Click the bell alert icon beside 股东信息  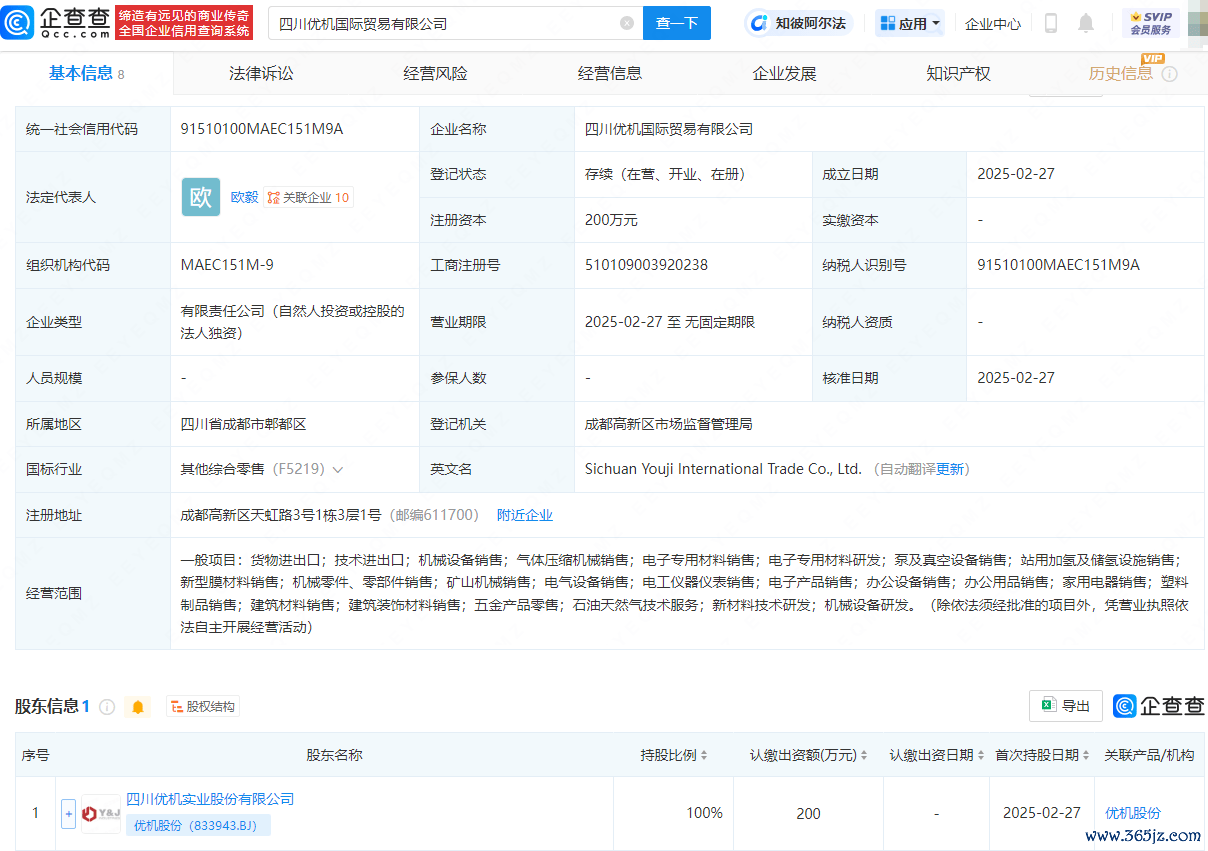tap(138, 707)
